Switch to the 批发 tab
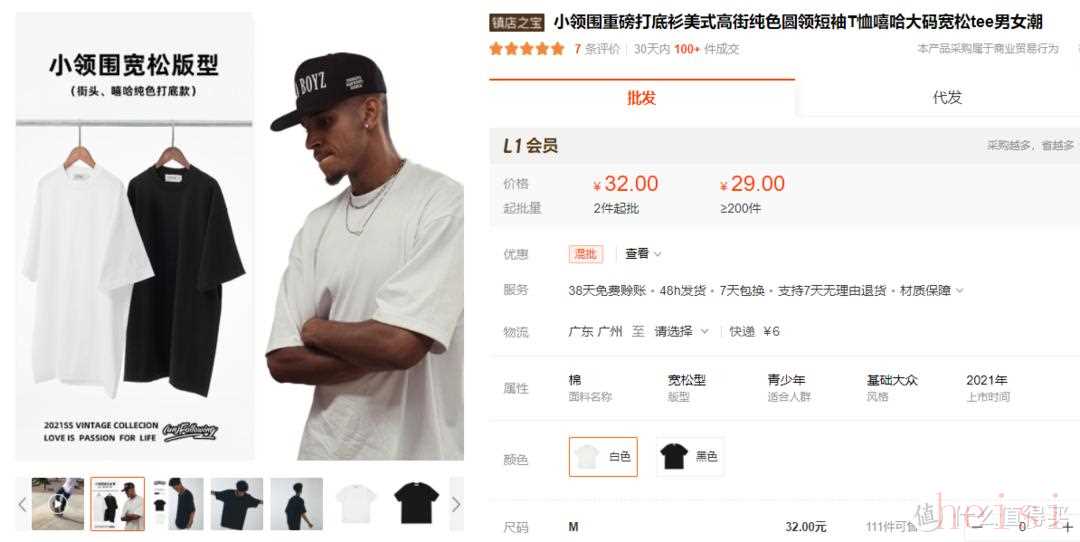This screenshot has height=542, width=1080. (x=642, y=98)
